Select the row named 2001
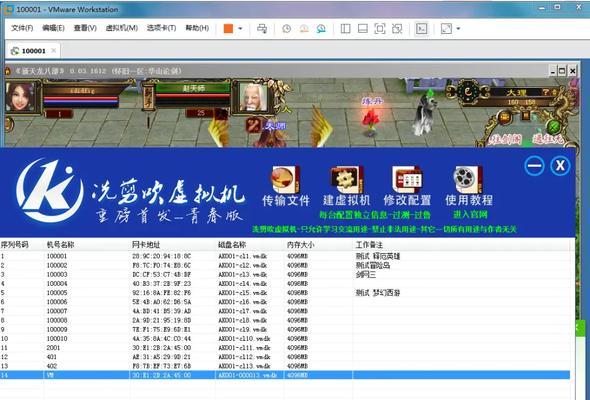Image resolution: width=590 pixels, height=400 pixels. [285, 348]
